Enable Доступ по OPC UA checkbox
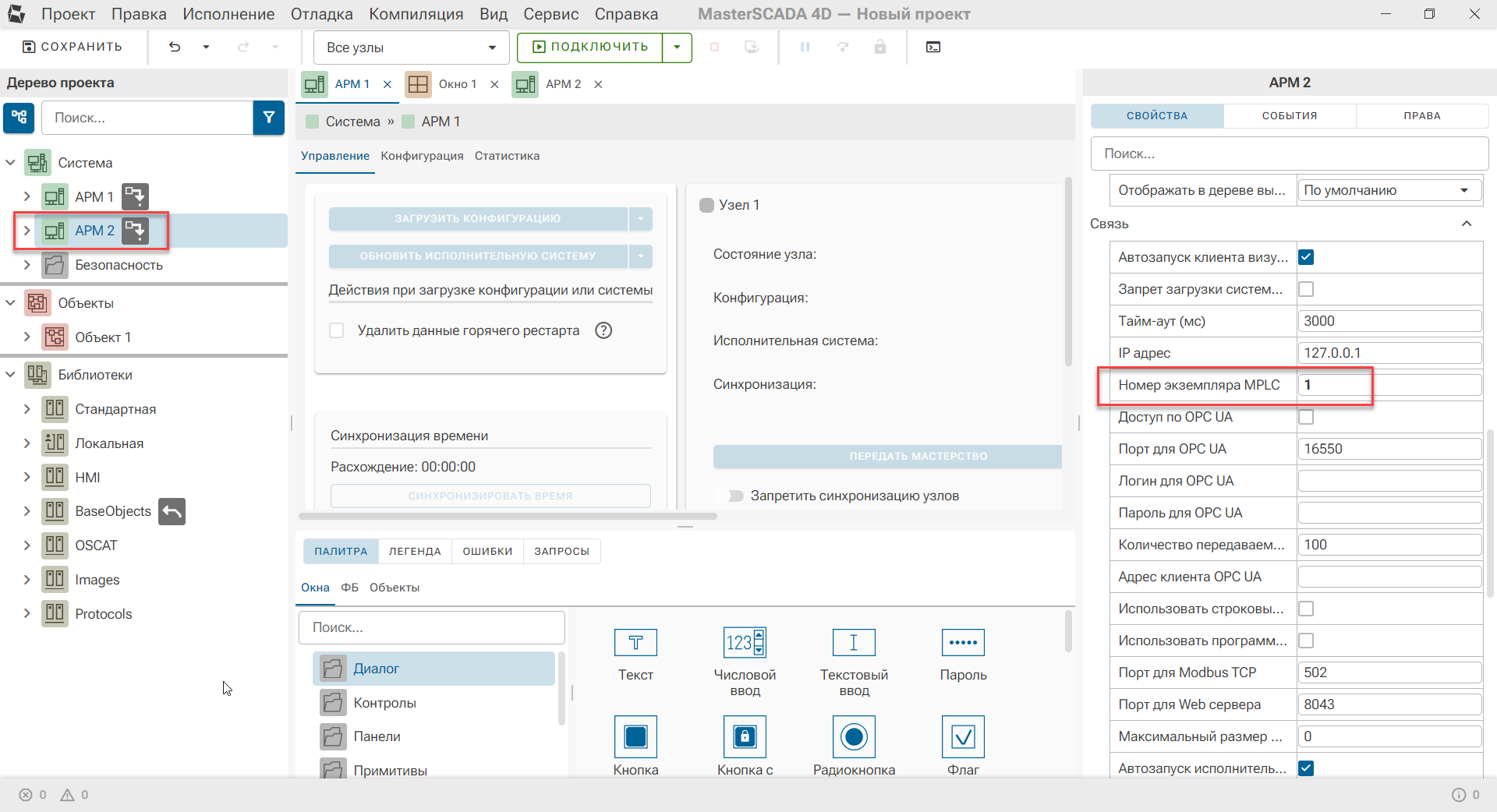This screenshot has width=1497, height=812. (x=1306, y=417)
